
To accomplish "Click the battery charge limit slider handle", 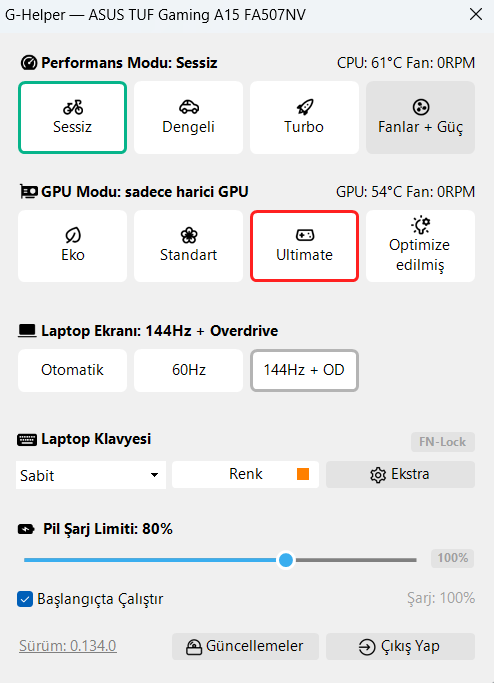I will click(x=286, y=560).
